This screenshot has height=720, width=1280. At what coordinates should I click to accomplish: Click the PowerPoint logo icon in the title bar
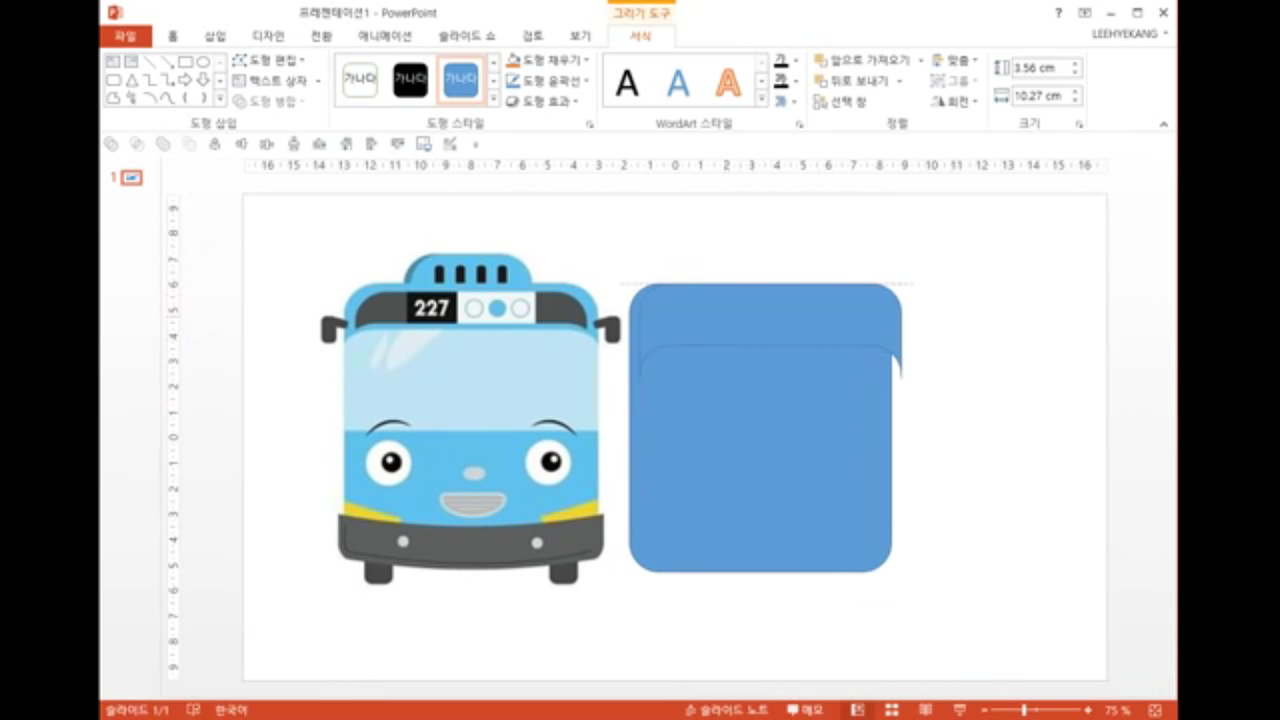115,12
